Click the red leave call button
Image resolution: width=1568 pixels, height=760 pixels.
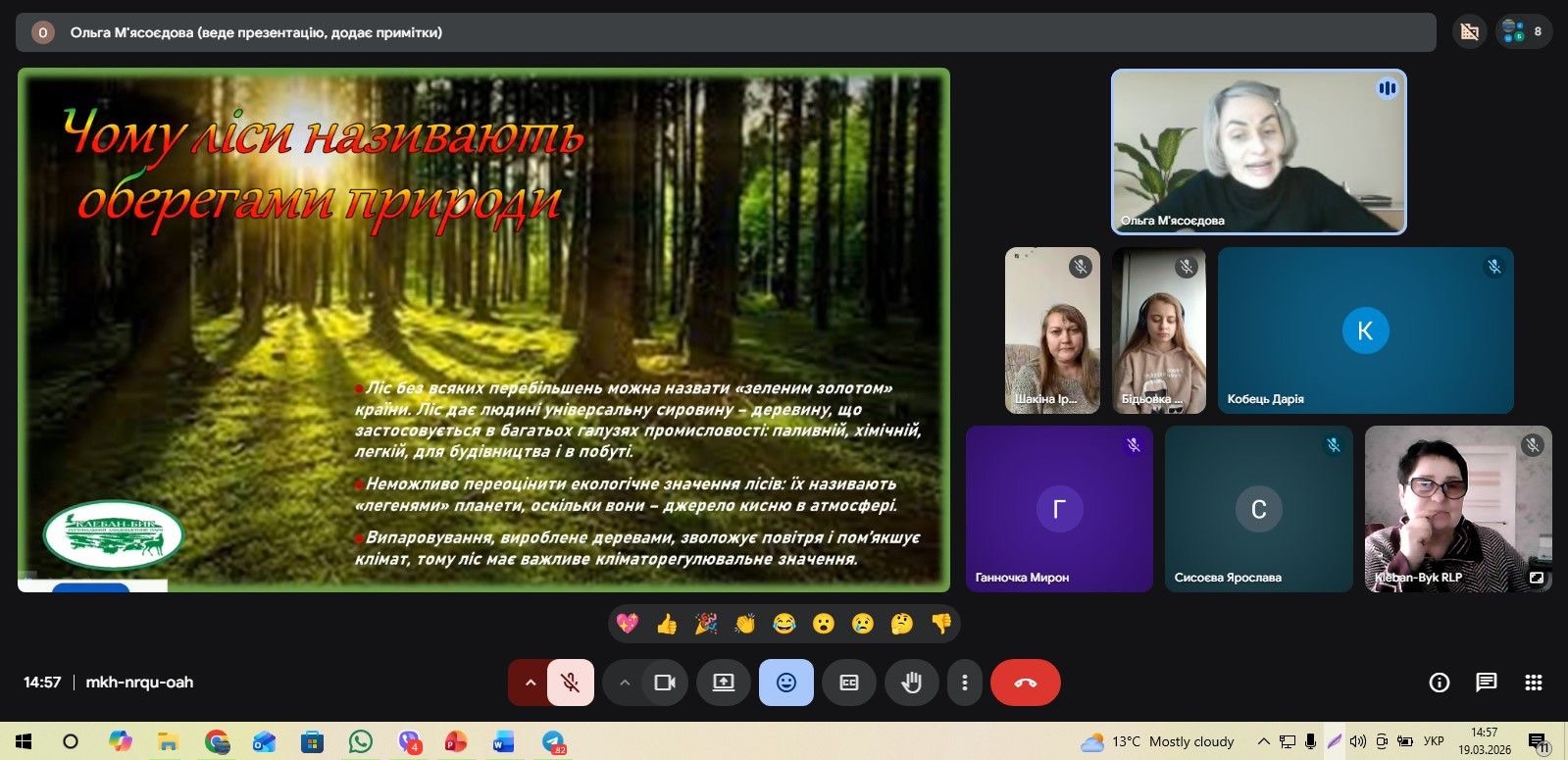click(x=1025, y=683)
